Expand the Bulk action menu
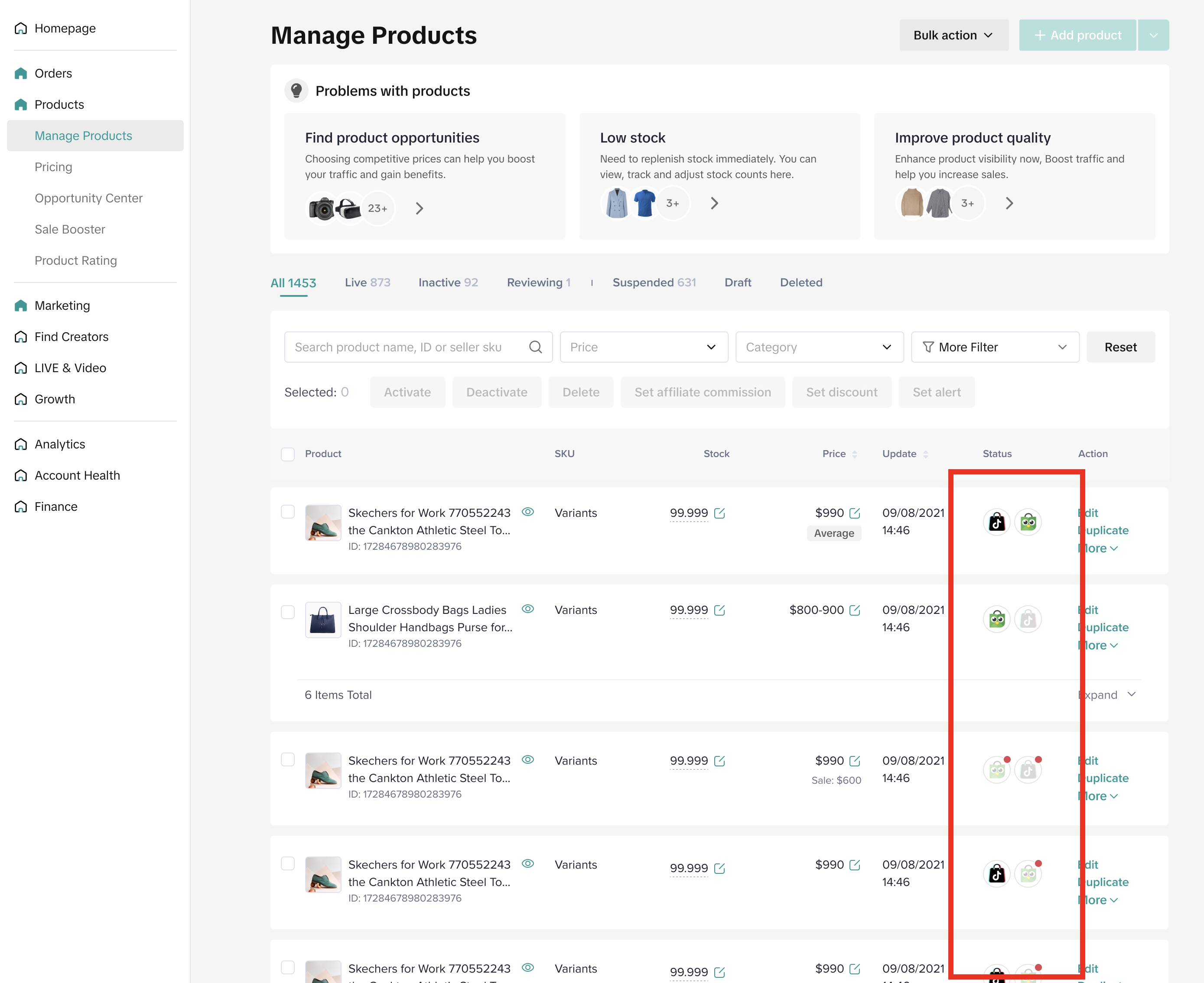The width and height of the screenshot is (1204, 983). click(953, 35)
